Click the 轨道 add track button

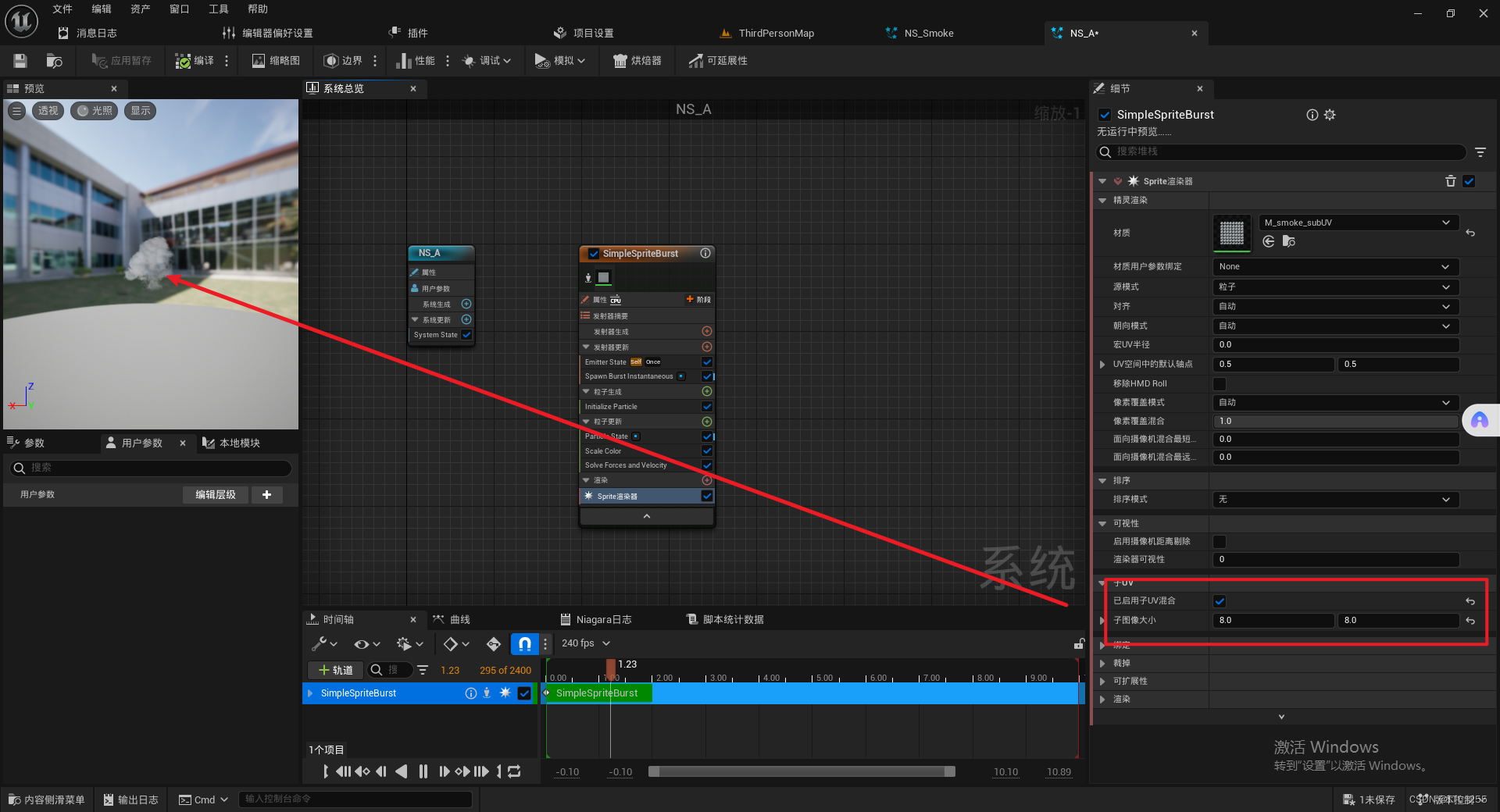336,671
